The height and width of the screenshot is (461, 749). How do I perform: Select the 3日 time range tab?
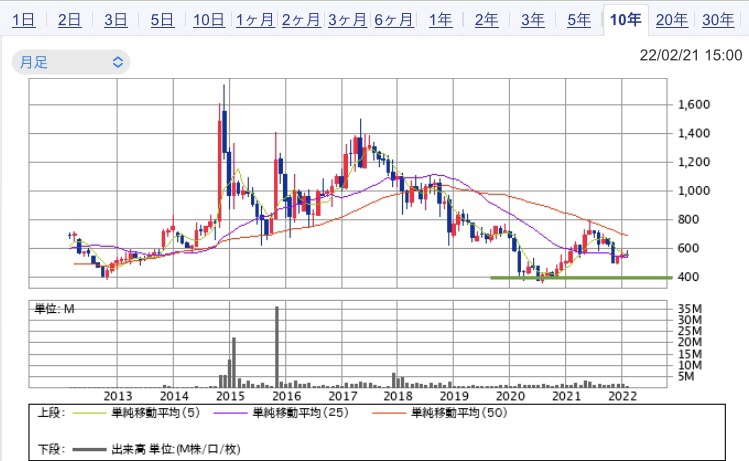tap(116, 20)
